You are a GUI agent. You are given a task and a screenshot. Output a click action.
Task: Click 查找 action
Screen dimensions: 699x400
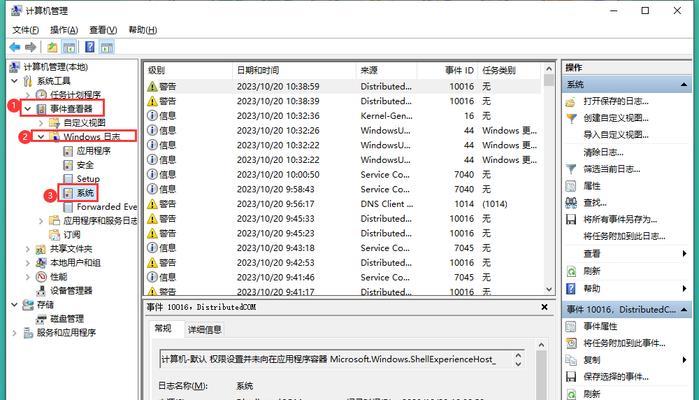point(595,203)
